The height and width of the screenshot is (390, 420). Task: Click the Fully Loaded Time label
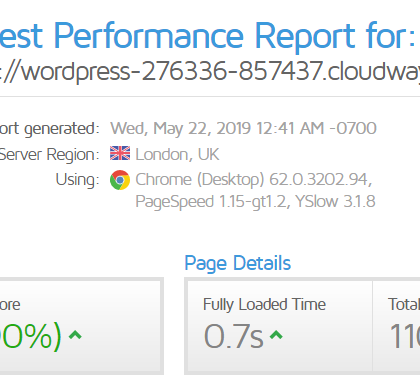(264, 304)
